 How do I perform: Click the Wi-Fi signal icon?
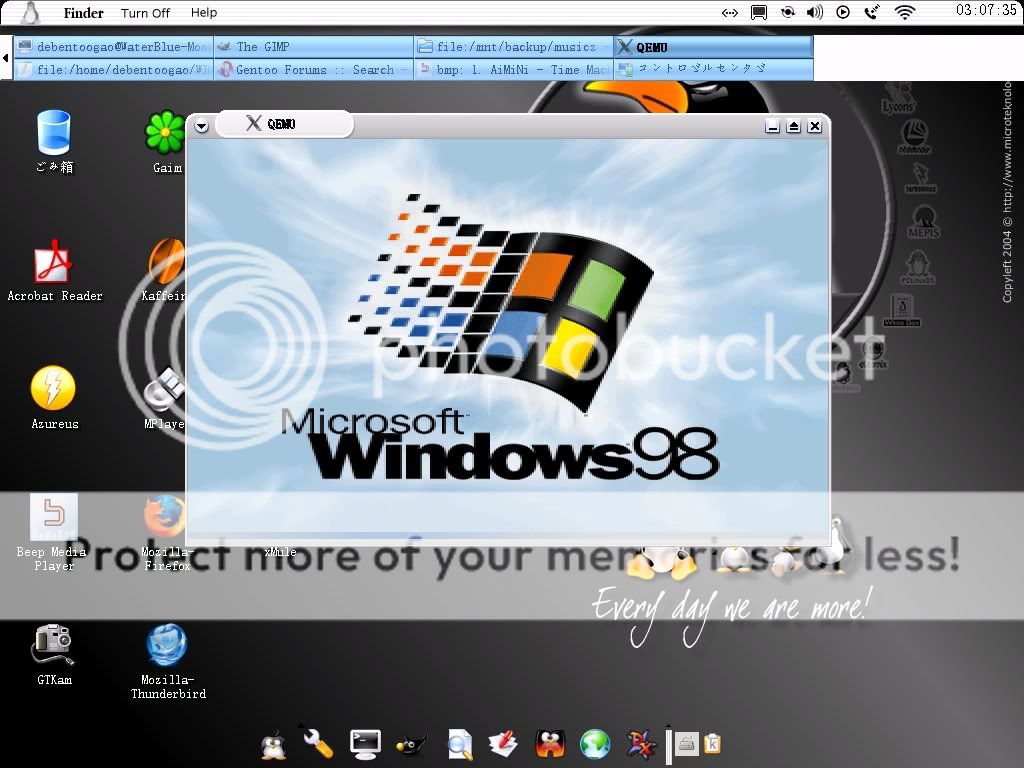click(x=904, y=12)
